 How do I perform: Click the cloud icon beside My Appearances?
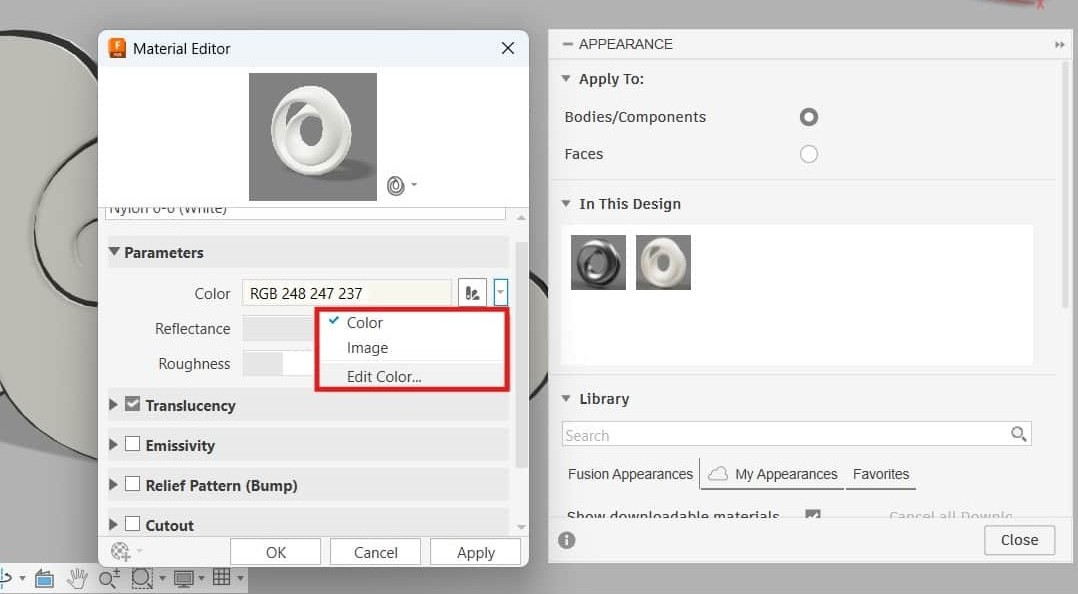(718, 474)
